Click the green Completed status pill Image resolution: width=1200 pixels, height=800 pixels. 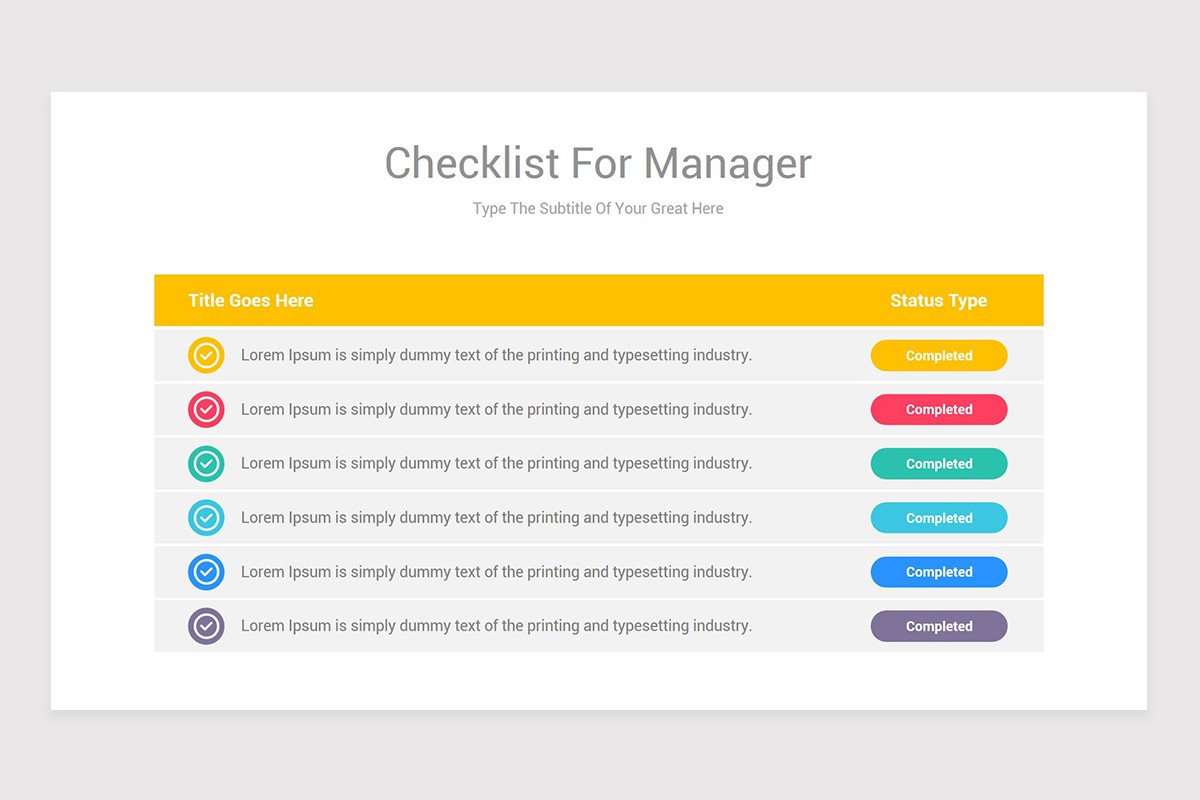tap(938, 463)
